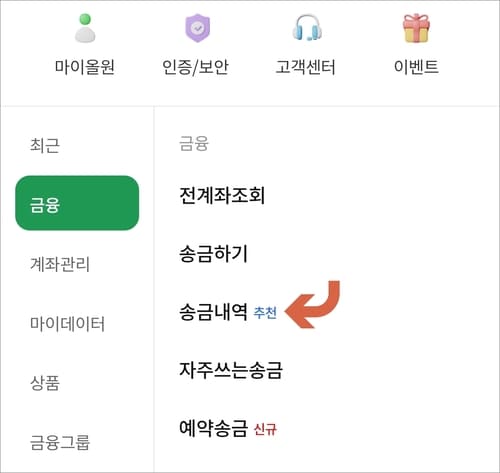Viewport: 500px width, 473px height.
Task: Open the 금융그룹 category
Action: point(60,442)
